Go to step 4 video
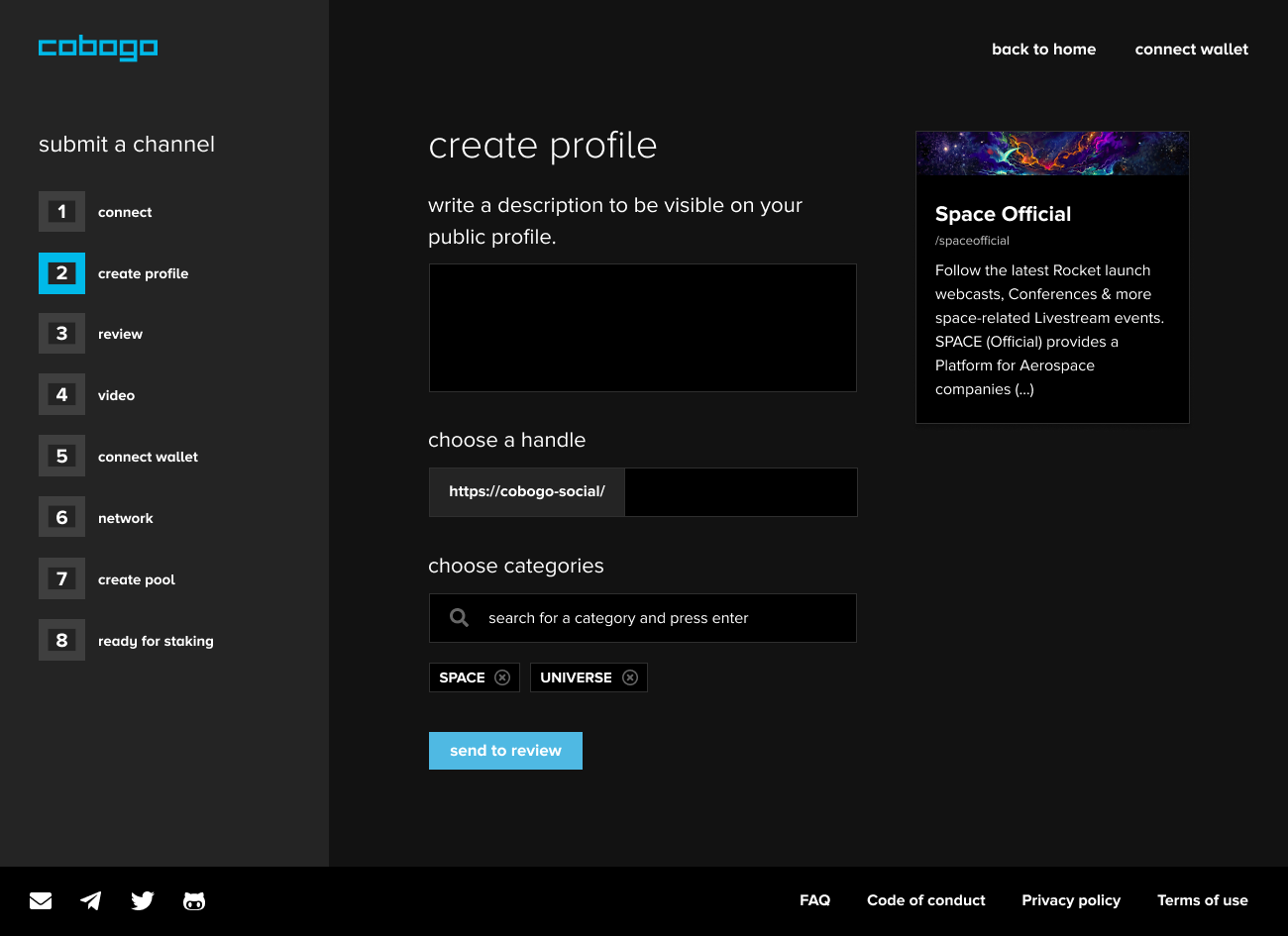 pyautogui.click(x=62, y=395)
